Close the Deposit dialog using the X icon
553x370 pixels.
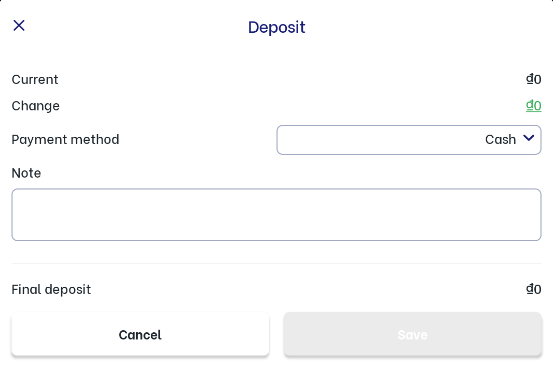(x=19, y=25)
